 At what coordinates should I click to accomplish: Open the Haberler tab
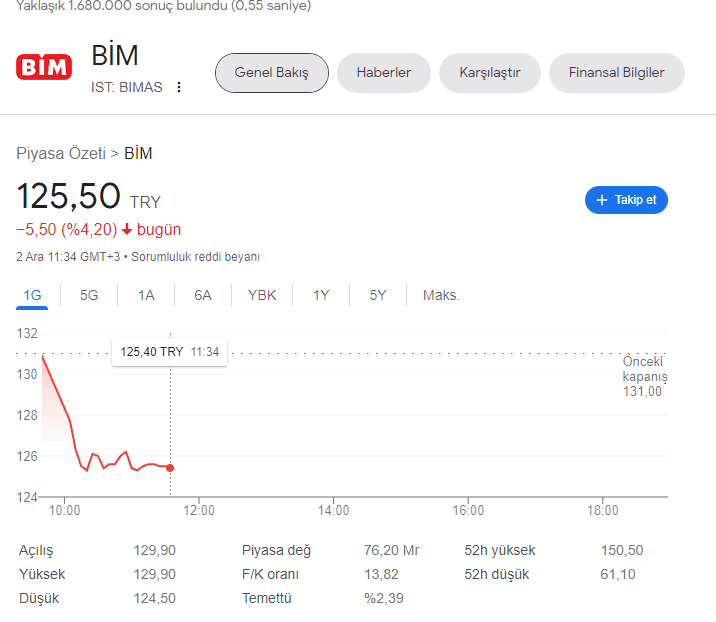[384, 73]
